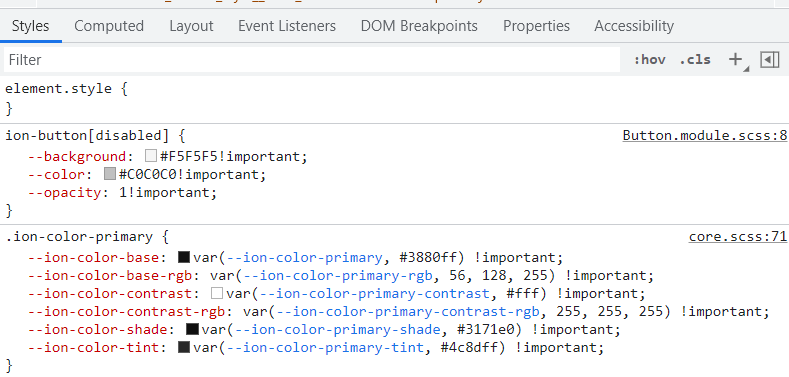This screenshot has height=377, width=789.
Task: Toggle the .cls element classes panel
Action: pyautogui.click(x=695, y=60)
